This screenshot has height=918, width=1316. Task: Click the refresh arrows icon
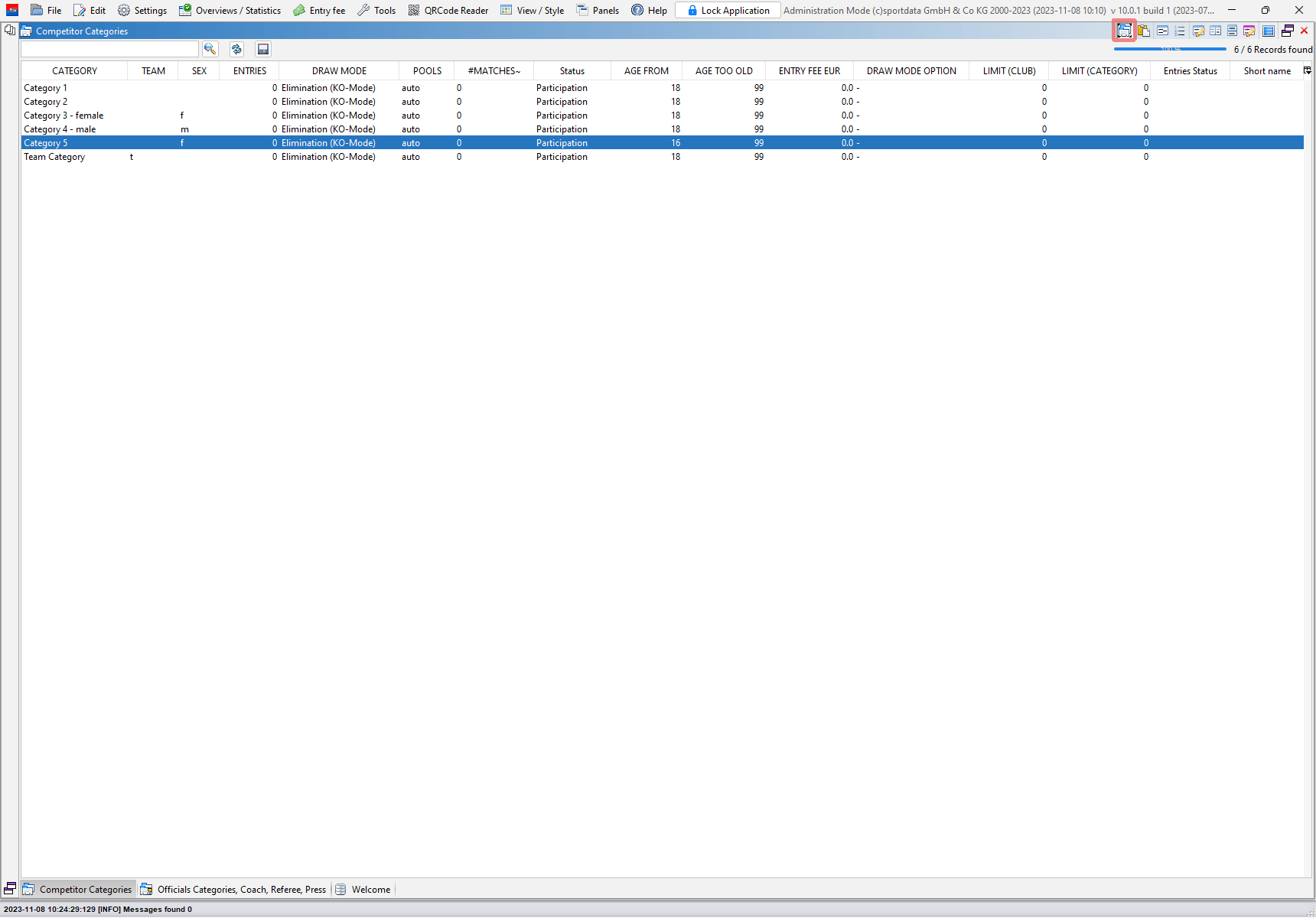(236, 49)
